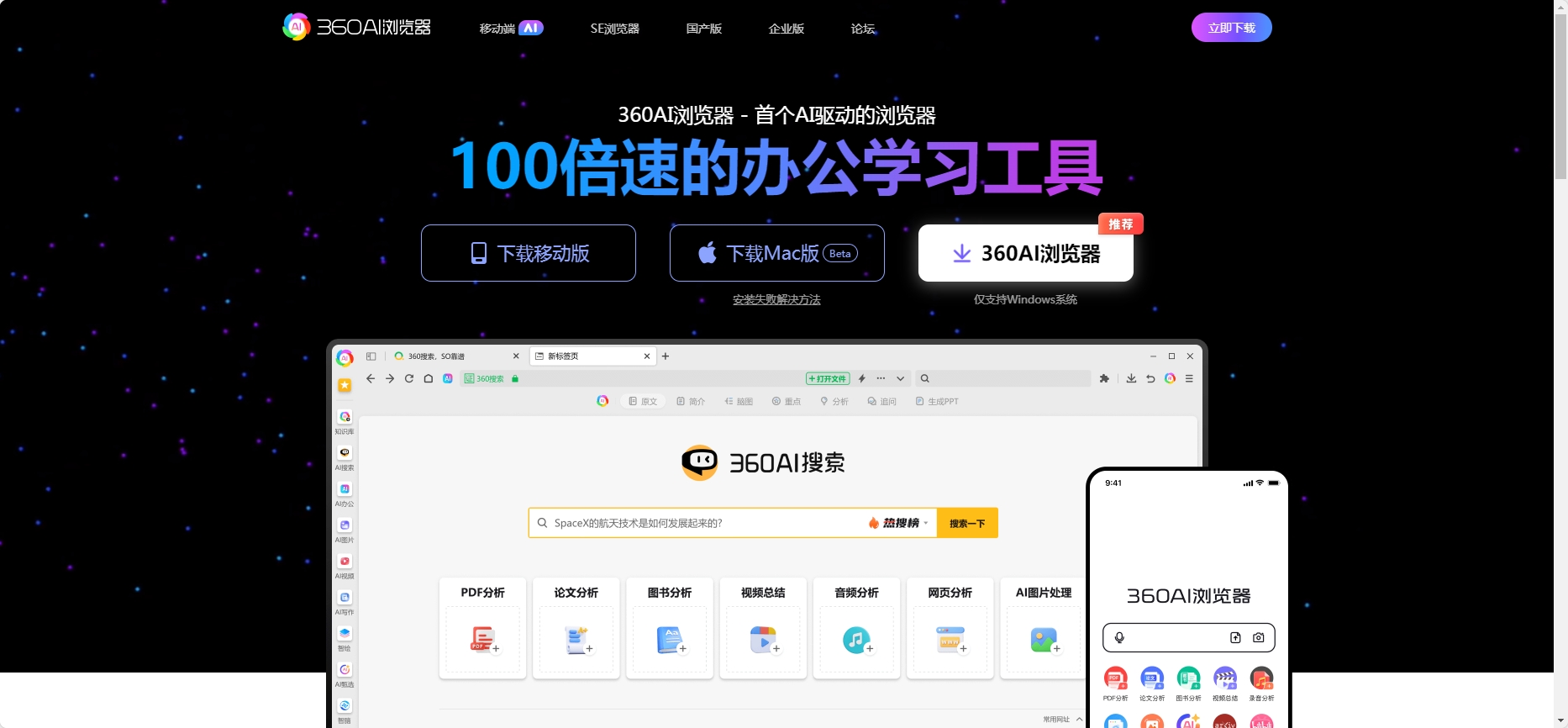The height and width of the screenshot is (728, 1568).
Task: Select the 重点 toolbar option
Action: click(787, 401)
